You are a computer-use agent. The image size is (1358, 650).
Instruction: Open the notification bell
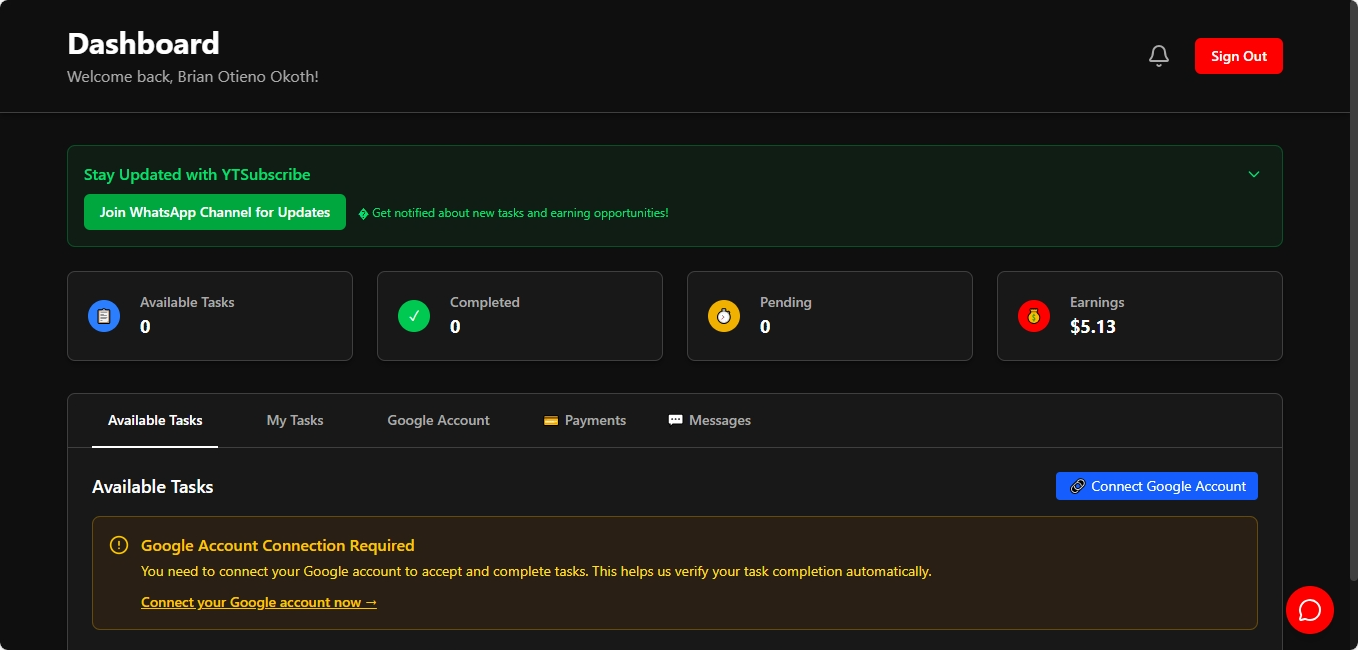click(1158, 56)
